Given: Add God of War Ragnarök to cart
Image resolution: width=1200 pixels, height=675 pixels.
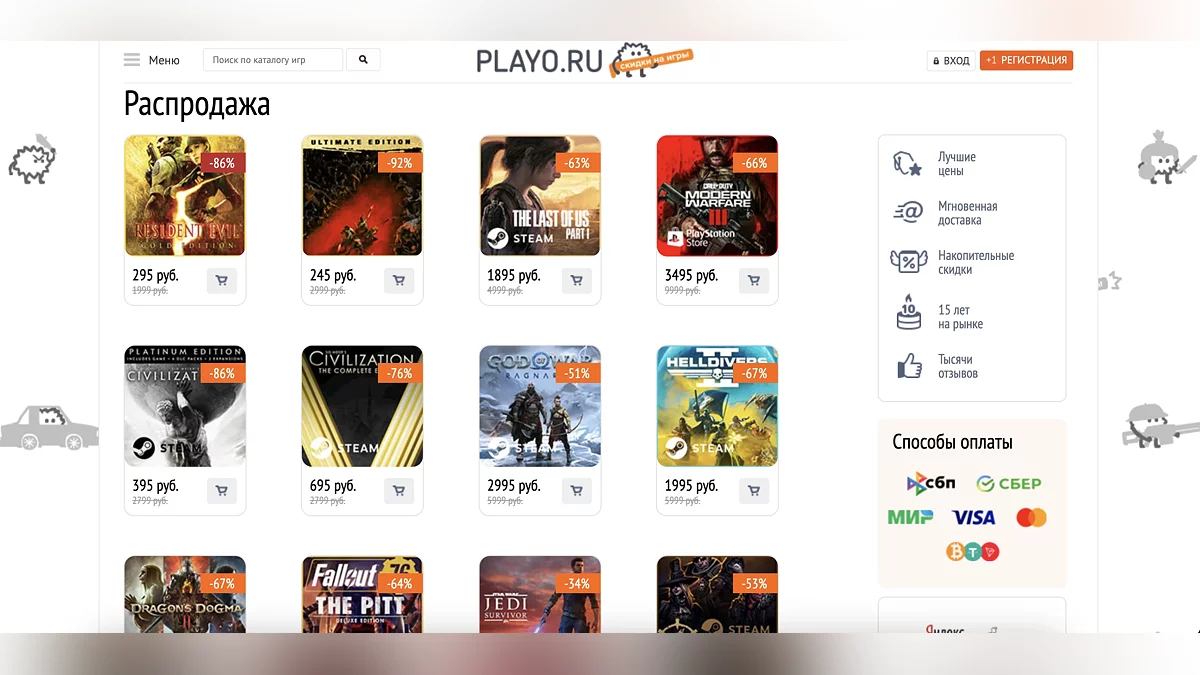Looking at the screenshot, I should point(576,491).
